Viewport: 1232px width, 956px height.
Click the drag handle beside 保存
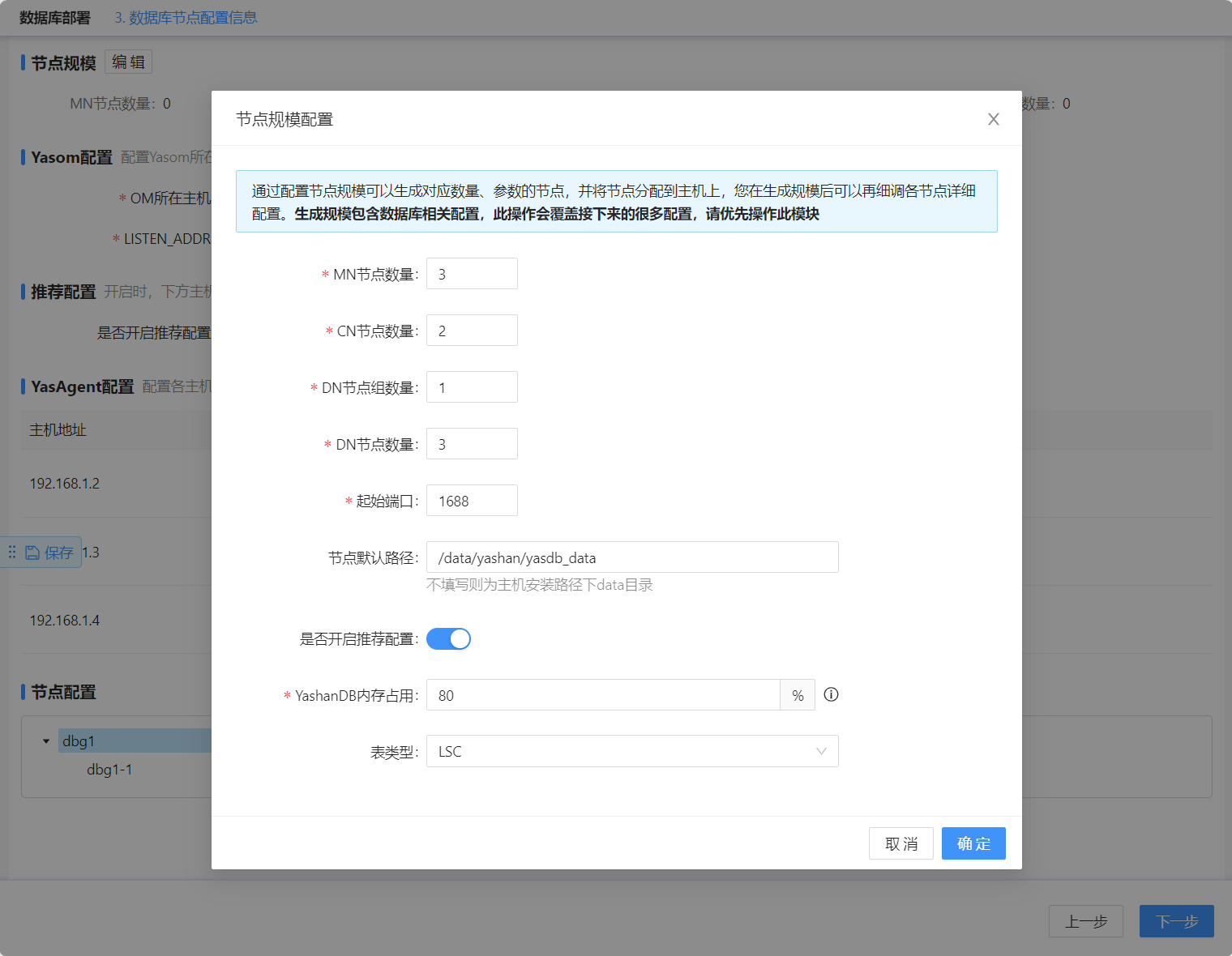12,552
